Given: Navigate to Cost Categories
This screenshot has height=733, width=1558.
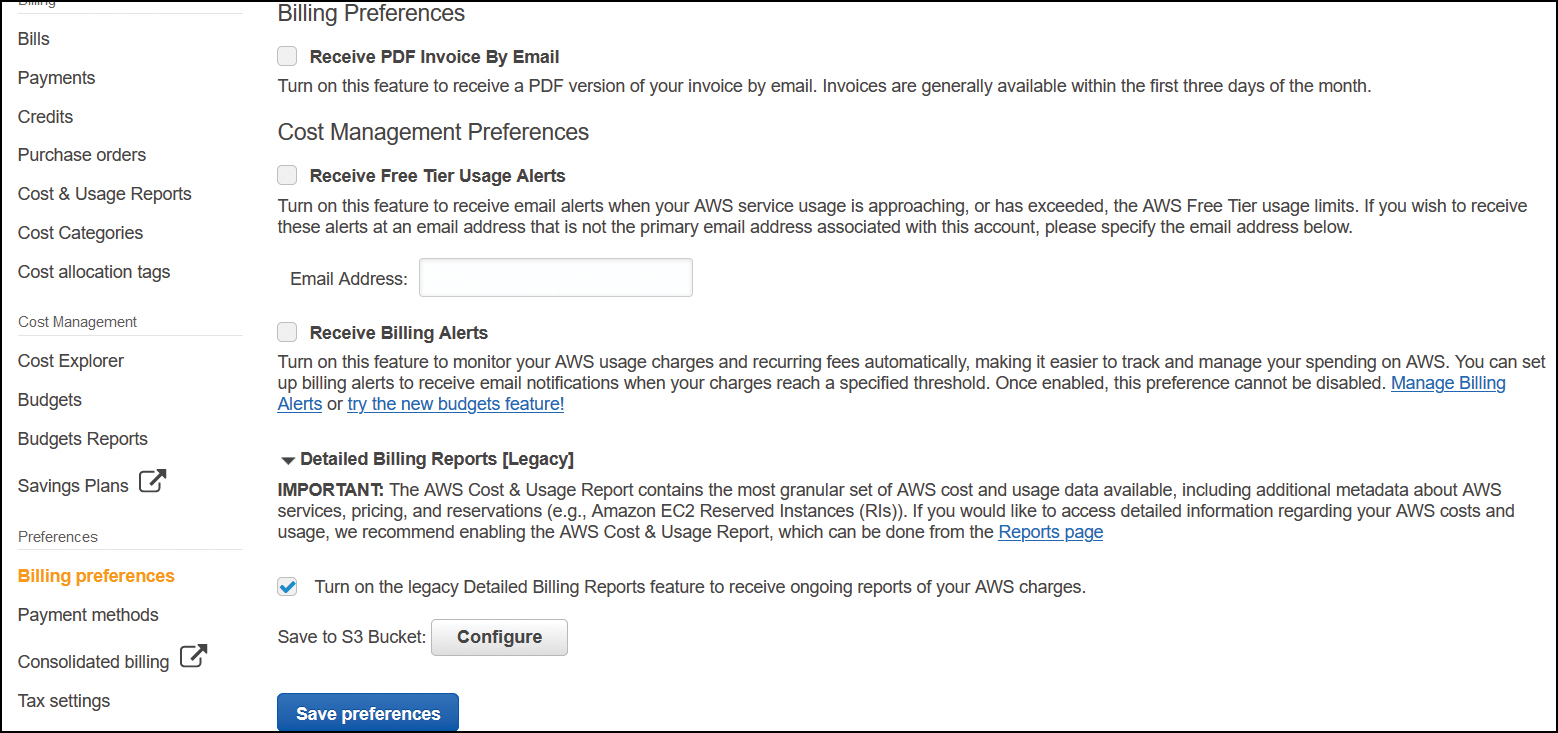Looking at the screenshot, I should pos(80,233).
